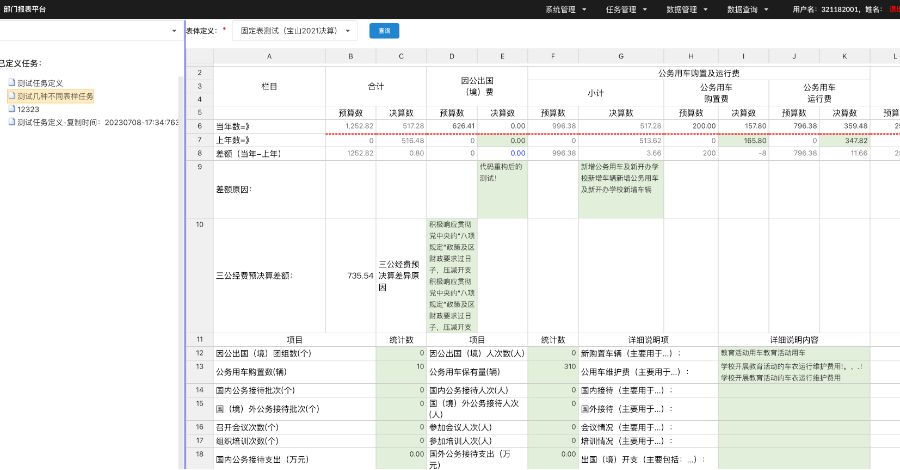This screenshot has width=900, height=470.
Task: Click cell 当年数=》
Action: point(269,126)
